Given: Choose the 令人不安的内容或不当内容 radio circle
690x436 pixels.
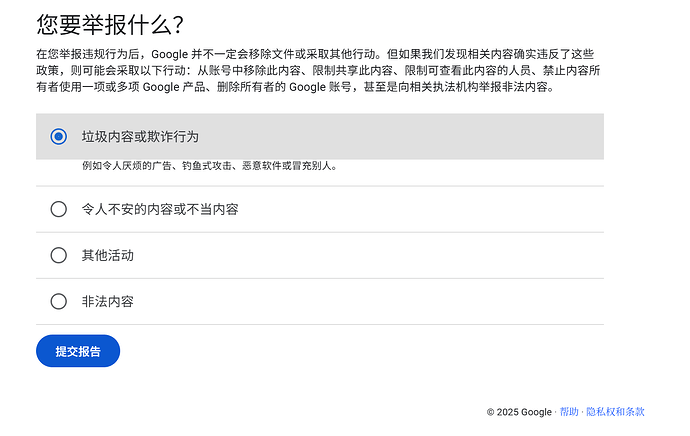Looking at the screenshot, I should click(x=59, y=209).
